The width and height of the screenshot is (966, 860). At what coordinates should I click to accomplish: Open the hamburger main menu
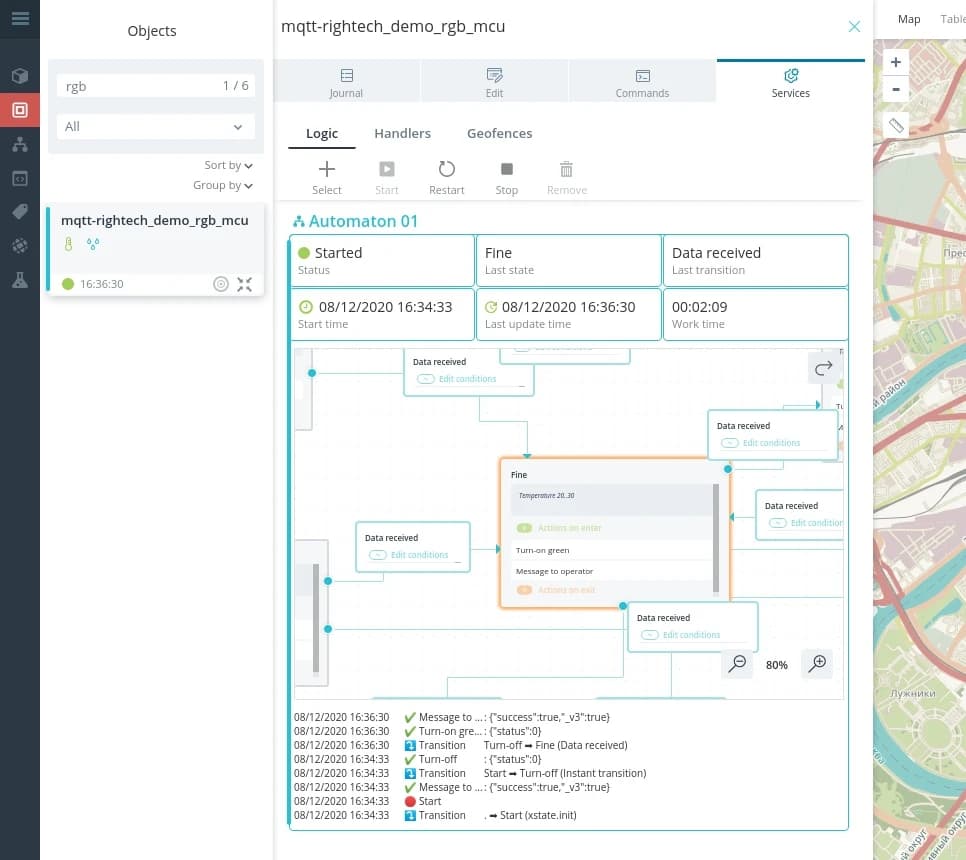(20, 18)
